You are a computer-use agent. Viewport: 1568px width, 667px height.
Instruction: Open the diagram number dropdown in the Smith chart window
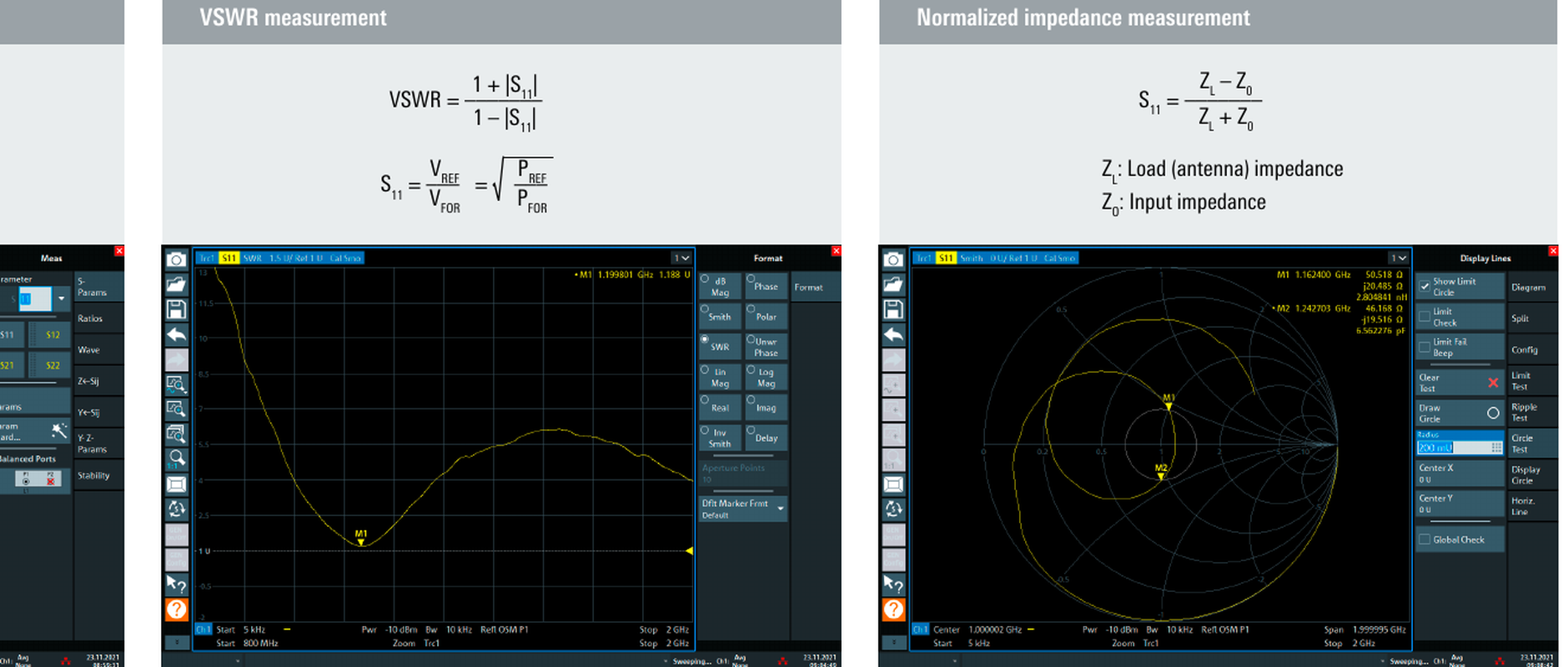[1399, 258]
